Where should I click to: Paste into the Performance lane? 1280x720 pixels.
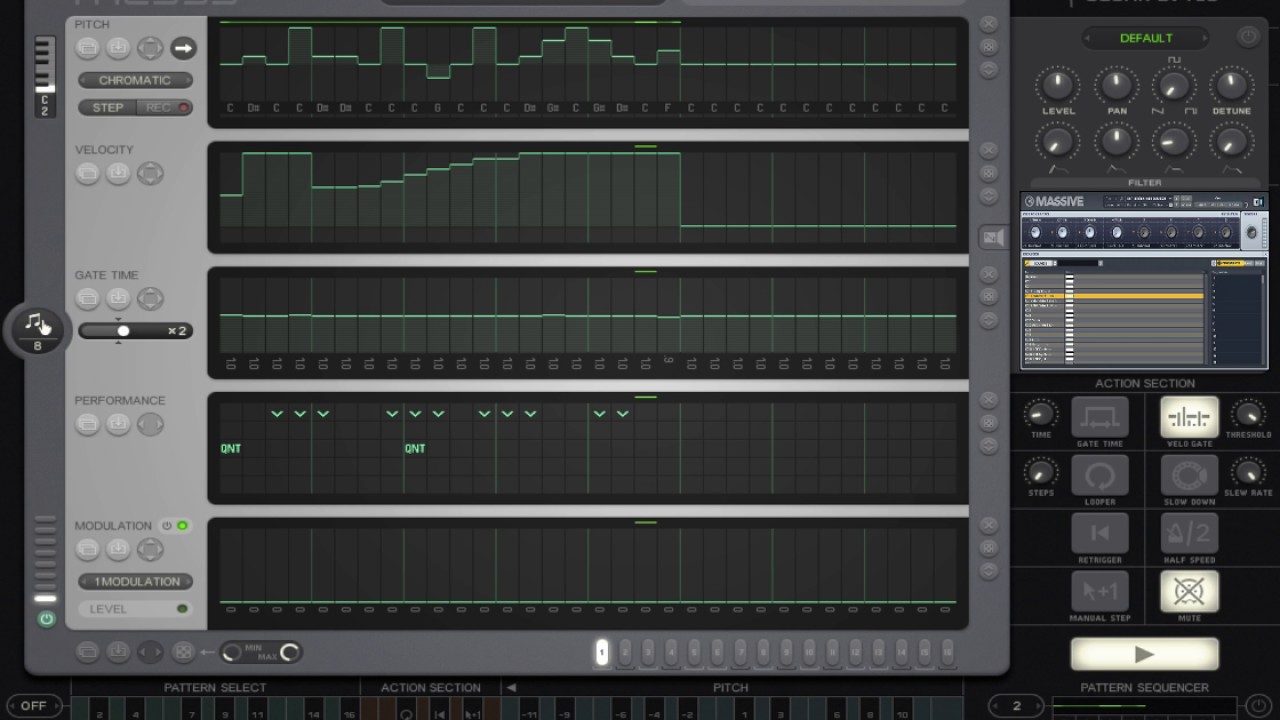pyautogui.click(x=118, y=424)
